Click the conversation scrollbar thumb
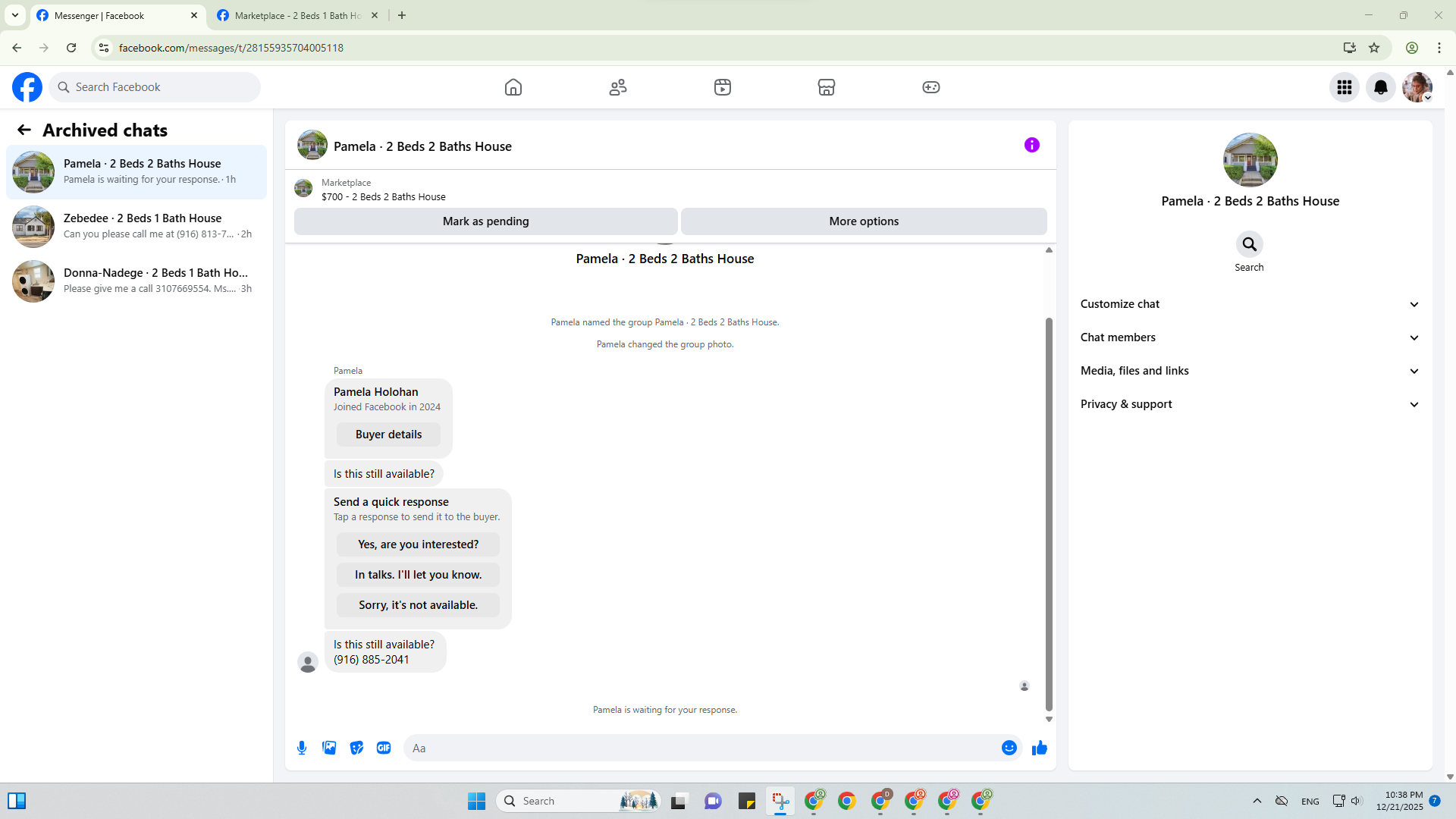Image resolution: width=1456 pixels, height=819 pixels. [1049, 514]
